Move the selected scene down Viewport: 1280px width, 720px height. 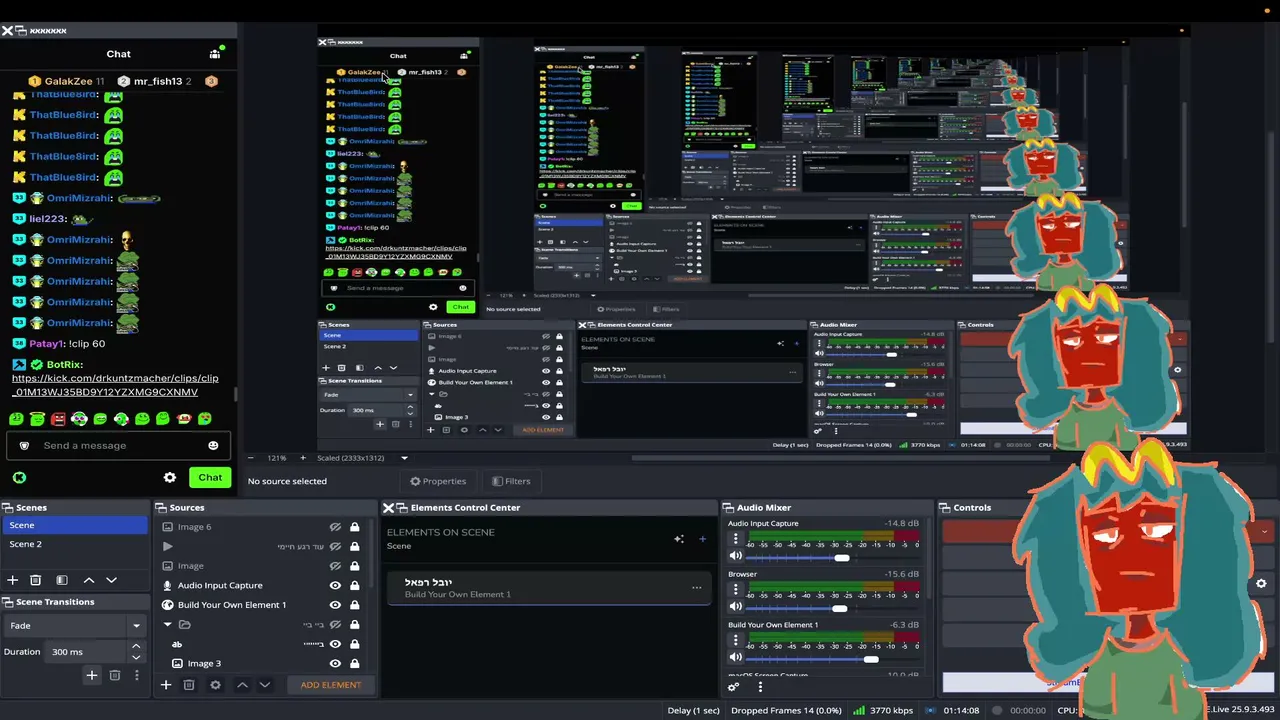point(111,580)
